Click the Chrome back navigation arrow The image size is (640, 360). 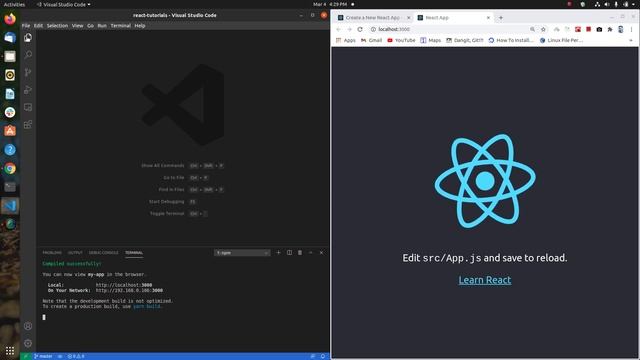coord(338,29)
